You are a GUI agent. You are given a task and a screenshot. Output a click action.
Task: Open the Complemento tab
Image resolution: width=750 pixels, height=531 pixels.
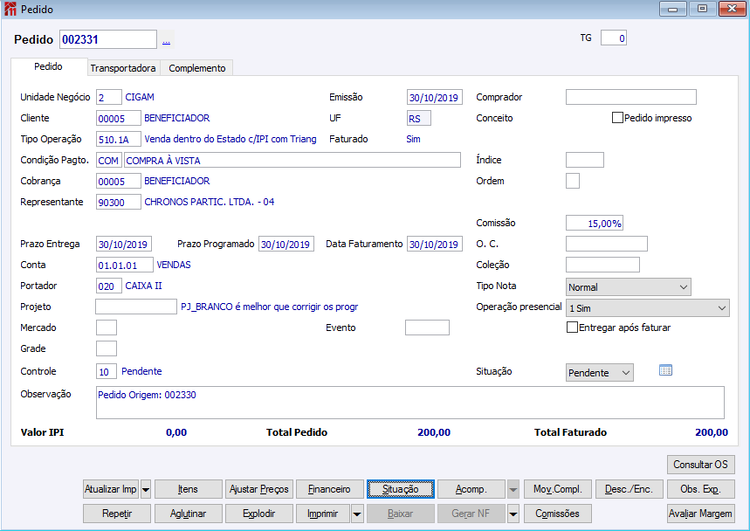(197, 68)
